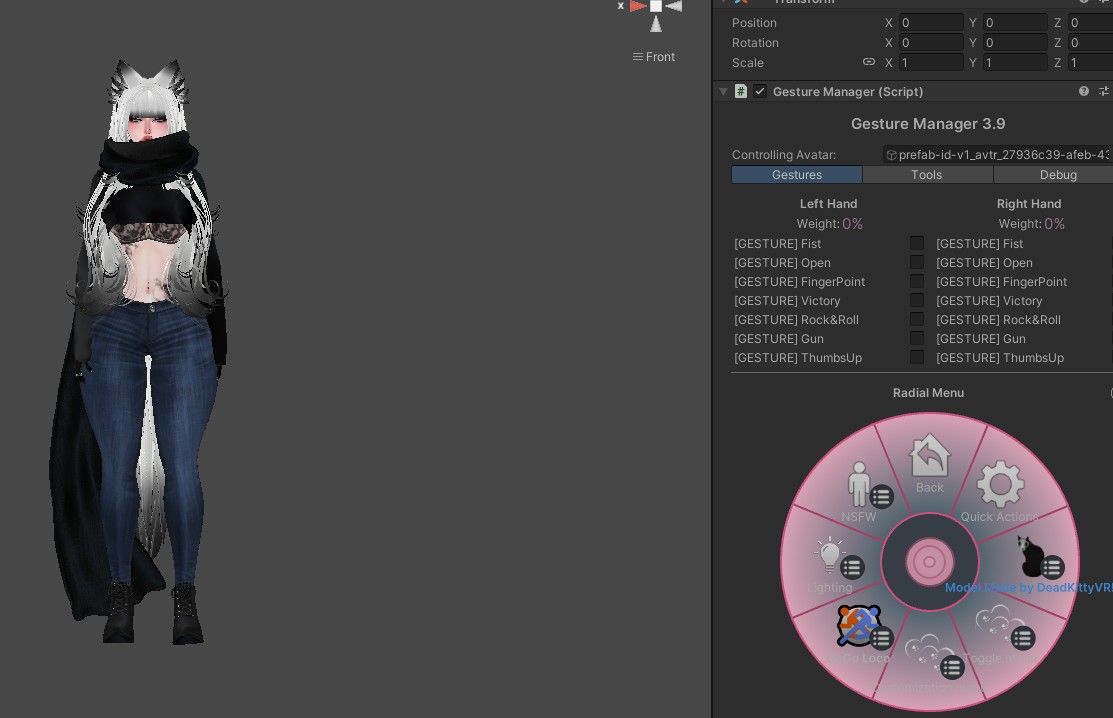The height and width of the screenshot is (718, 1113).
Task: Click the gray cone opposite the red X cone
Action: 674,6
